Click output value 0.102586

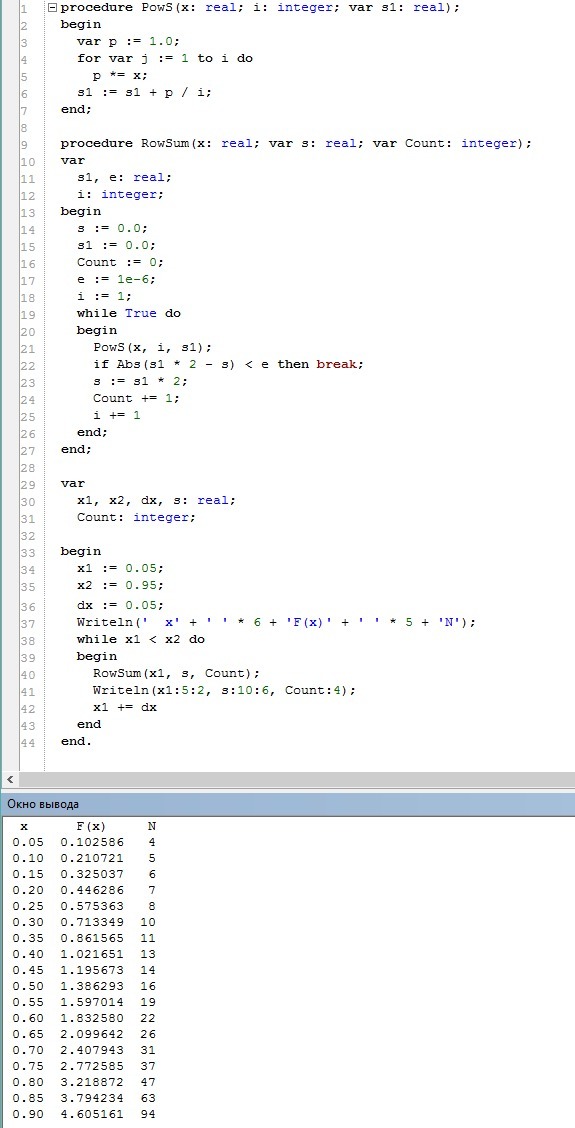(92, 842)
